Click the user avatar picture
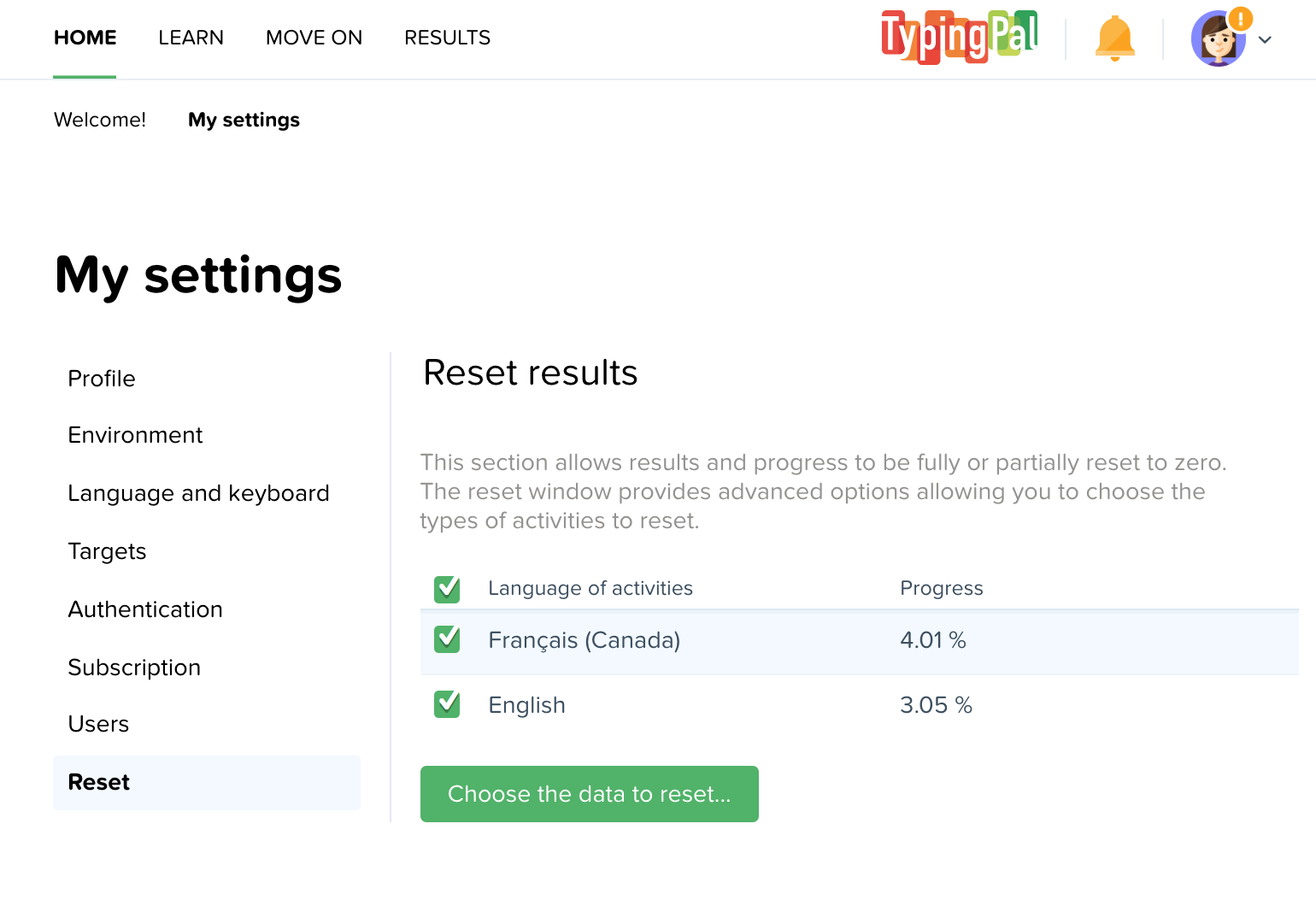Image resolution: width=1316 pixels, height=906 pixels. [x=1217, y=41]
